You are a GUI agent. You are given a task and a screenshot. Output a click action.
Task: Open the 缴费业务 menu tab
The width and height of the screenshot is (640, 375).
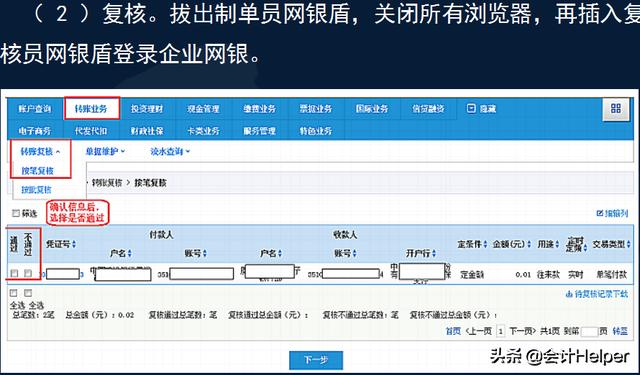[260, 109]
